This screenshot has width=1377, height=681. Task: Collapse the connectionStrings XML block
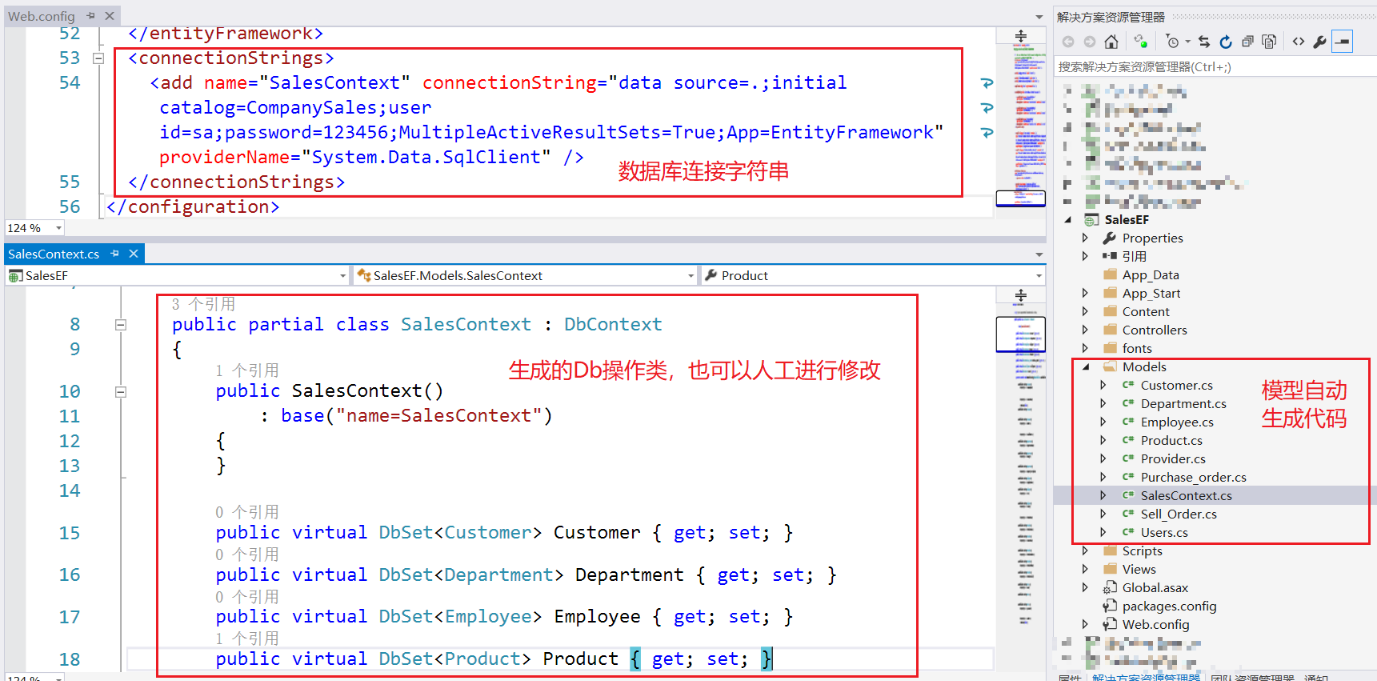(98, 59)
